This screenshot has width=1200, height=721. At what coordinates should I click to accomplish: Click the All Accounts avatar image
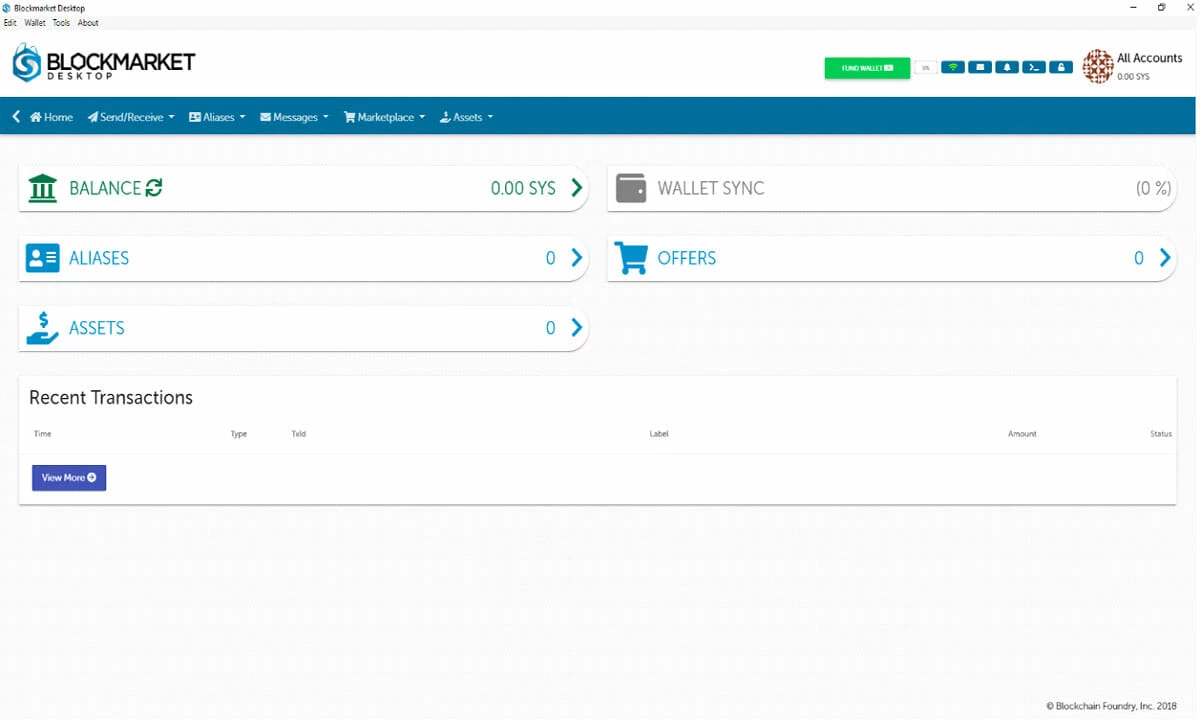tap(1097, 67)
